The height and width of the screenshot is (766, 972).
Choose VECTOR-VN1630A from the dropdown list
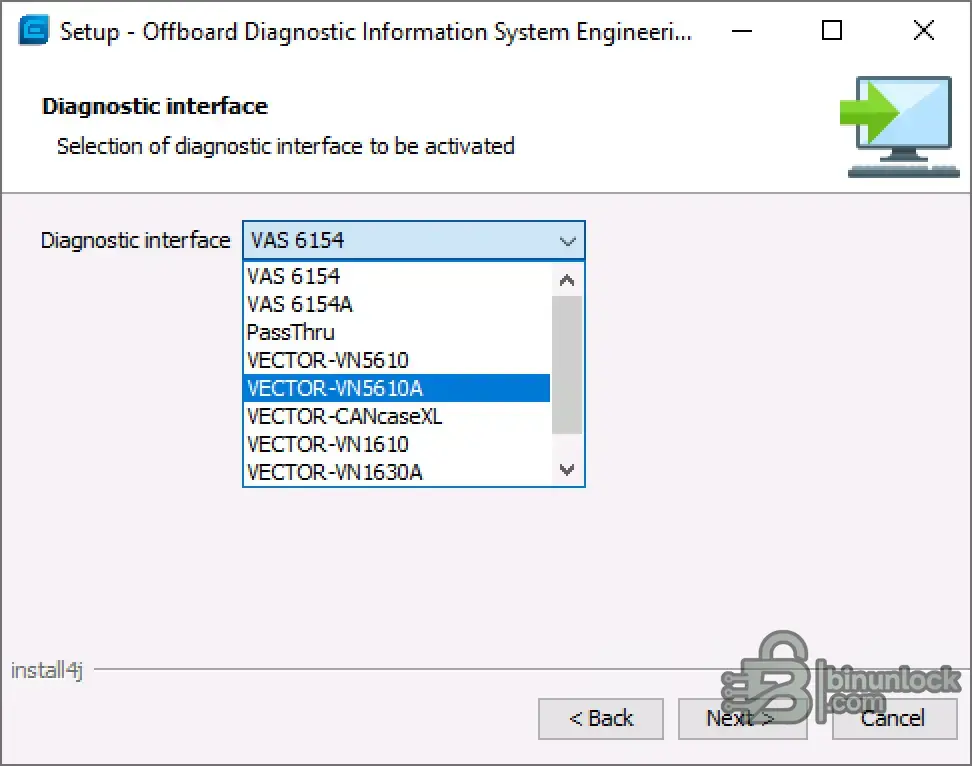click(397, 472)
